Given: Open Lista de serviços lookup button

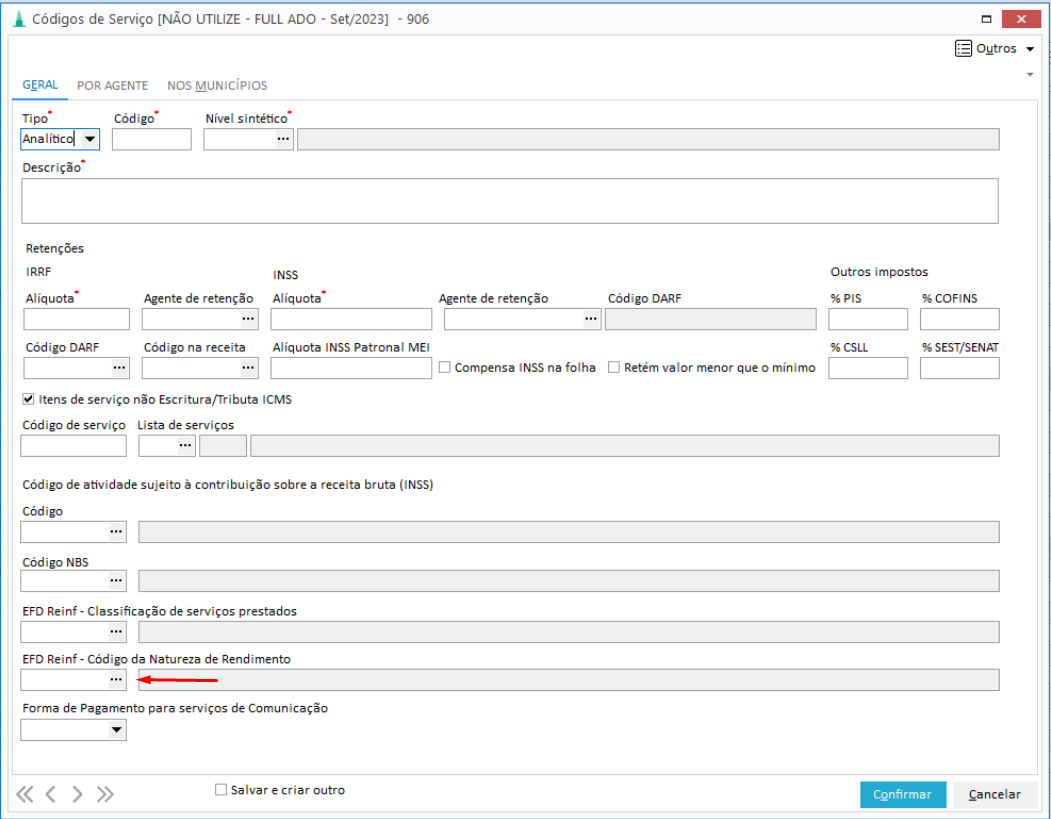Looking at the screenshot, I should pyautogui.click(x=185, y=446).
